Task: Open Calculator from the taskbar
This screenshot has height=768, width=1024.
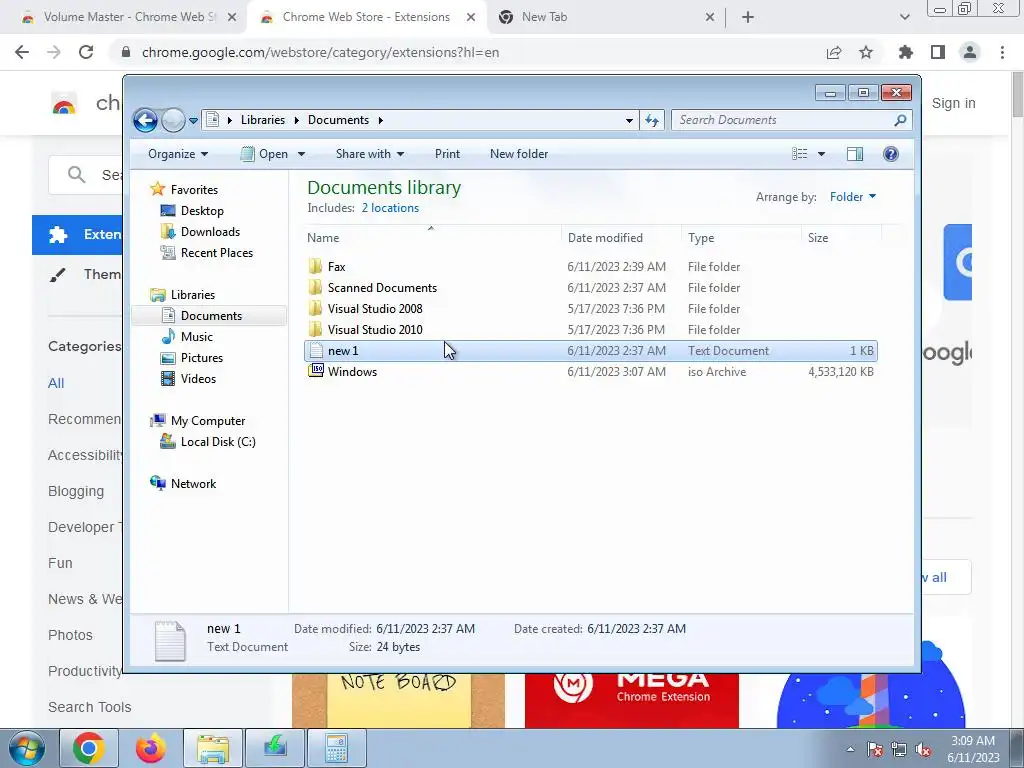Action: [336, 748]
